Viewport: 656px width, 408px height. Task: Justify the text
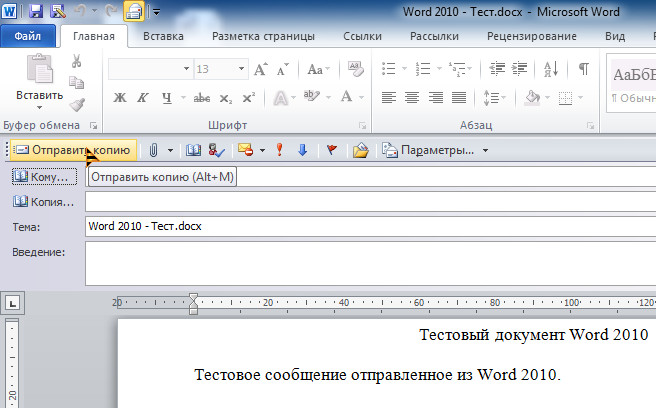pyautogui.click(x=459, y=98)
